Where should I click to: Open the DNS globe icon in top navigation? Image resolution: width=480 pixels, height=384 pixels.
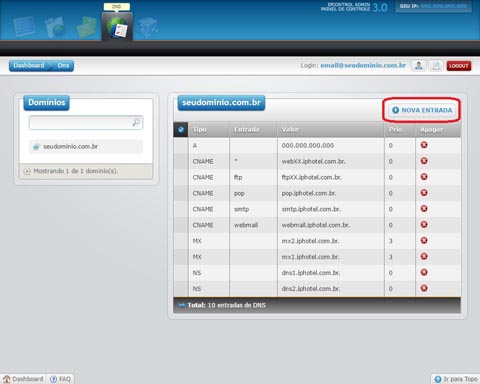coord(117,26)
